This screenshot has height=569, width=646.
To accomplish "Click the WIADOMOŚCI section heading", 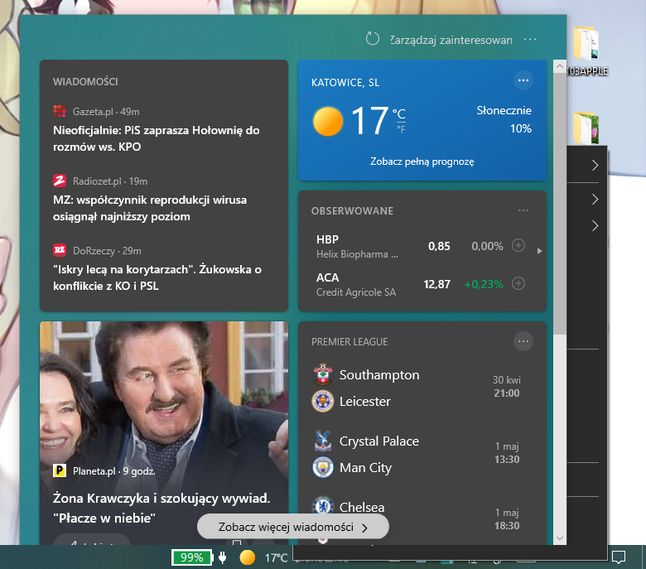I will 85,82.
